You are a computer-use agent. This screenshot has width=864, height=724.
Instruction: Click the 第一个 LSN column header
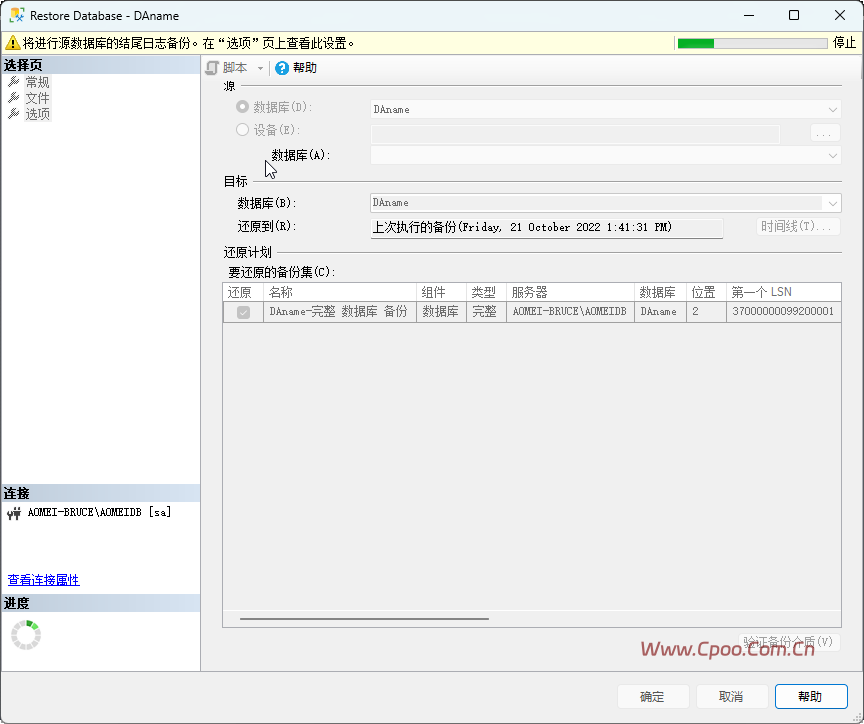click(784, 292)
